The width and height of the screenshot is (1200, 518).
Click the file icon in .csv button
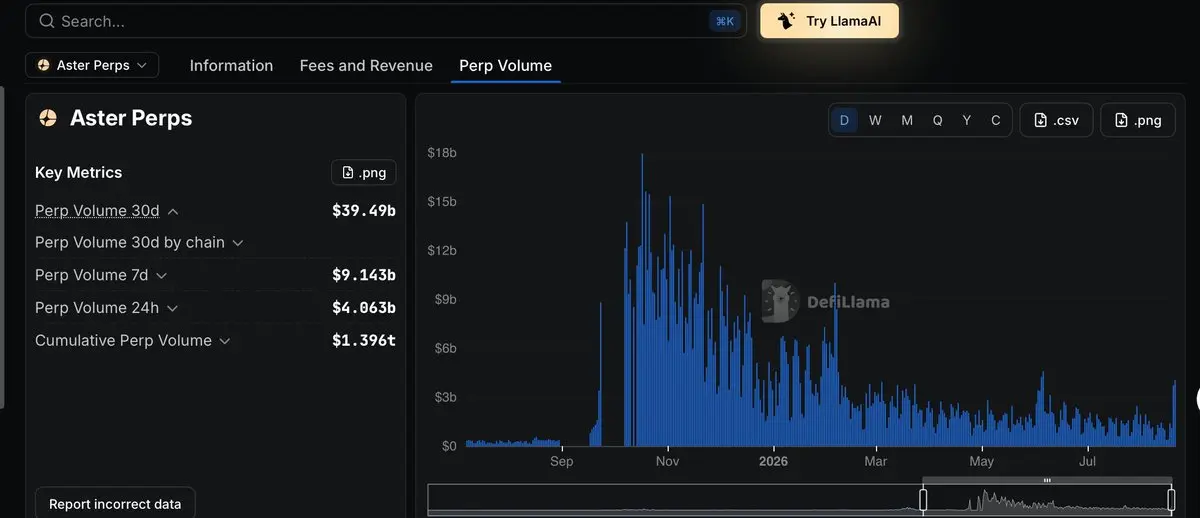coord(1041,120)
